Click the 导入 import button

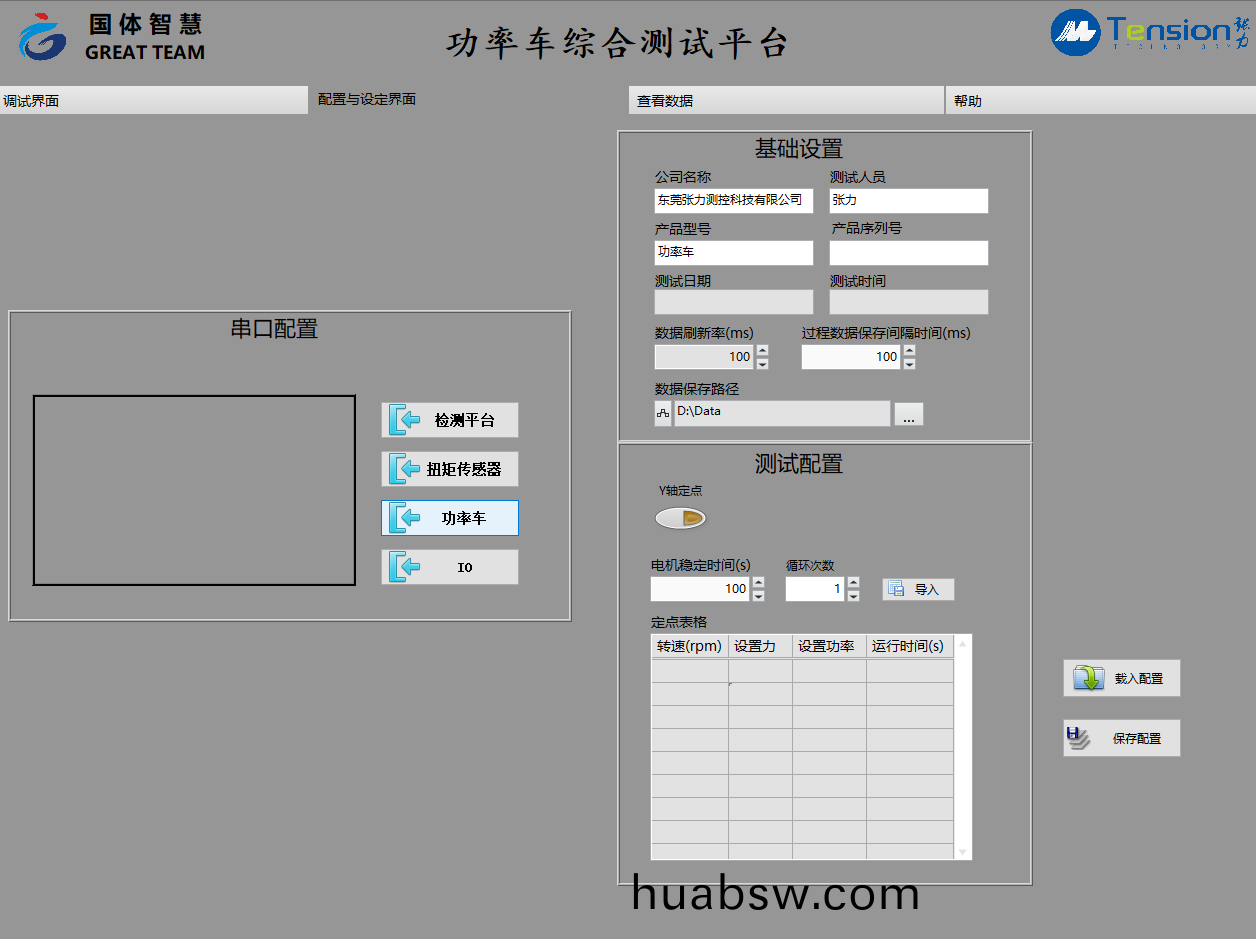click(918, 589)
